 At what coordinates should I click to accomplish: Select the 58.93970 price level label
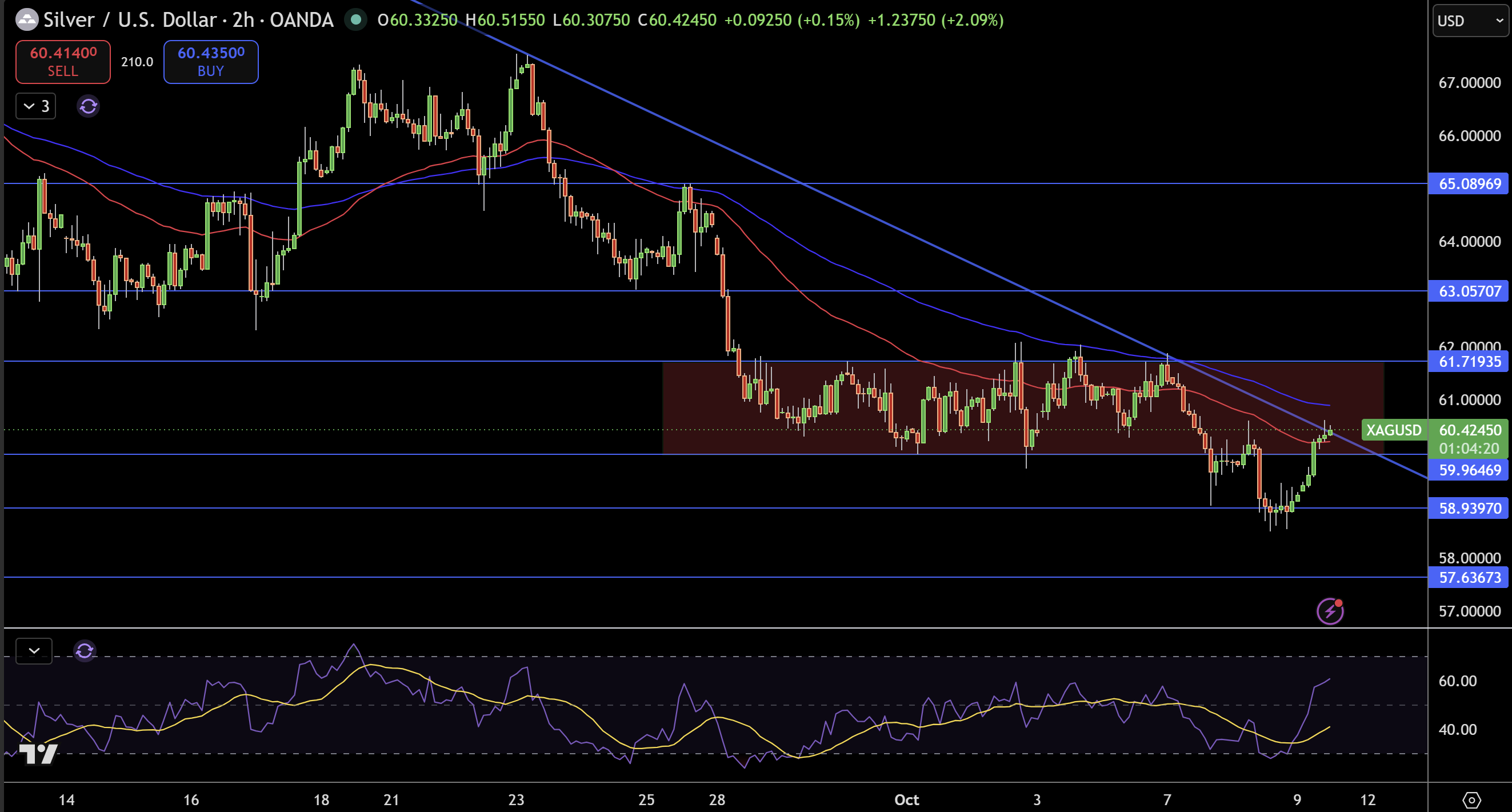pos(1469,509)
